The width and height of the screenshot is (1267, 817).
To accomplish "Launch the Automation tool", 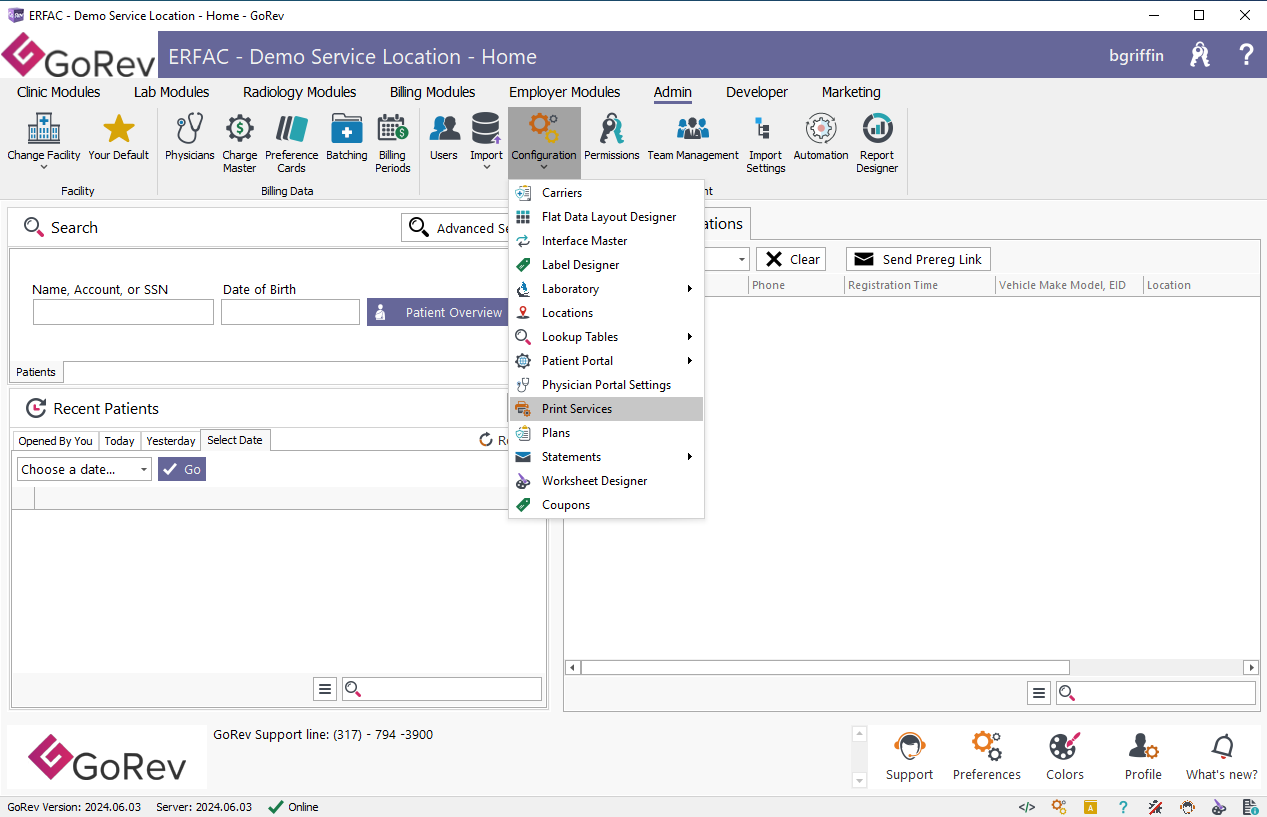I will pos(821,138).
